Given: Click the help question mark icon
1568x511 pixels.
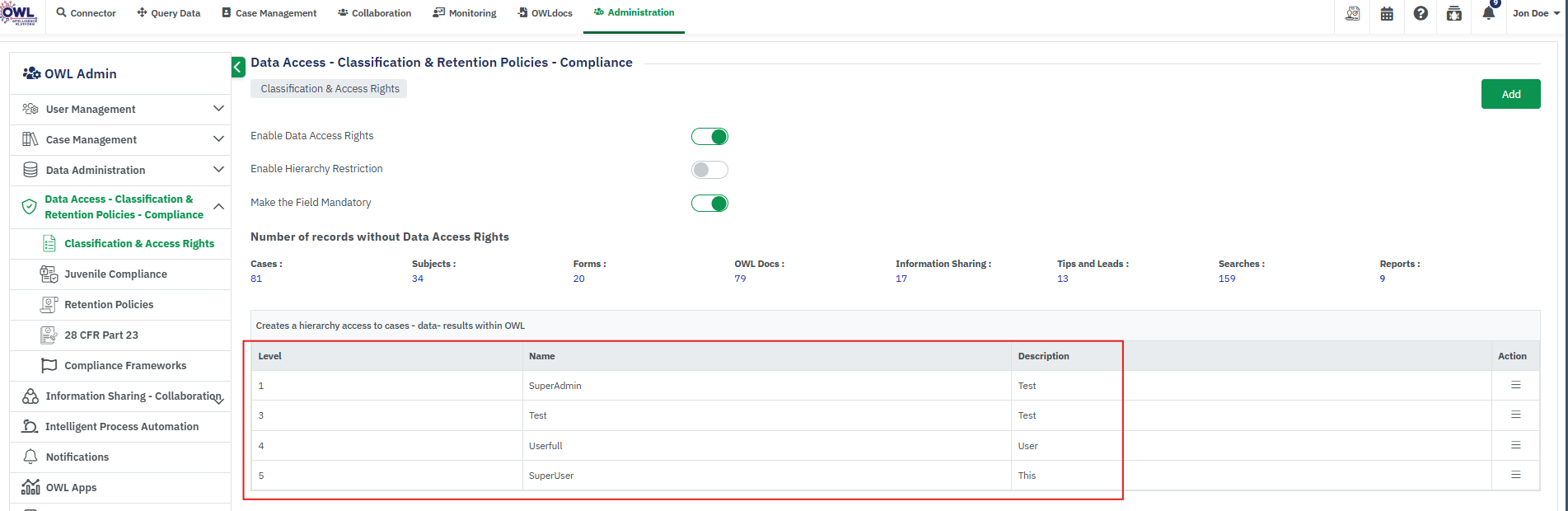Looking at the screenshot, I should tap(1421, 14).
